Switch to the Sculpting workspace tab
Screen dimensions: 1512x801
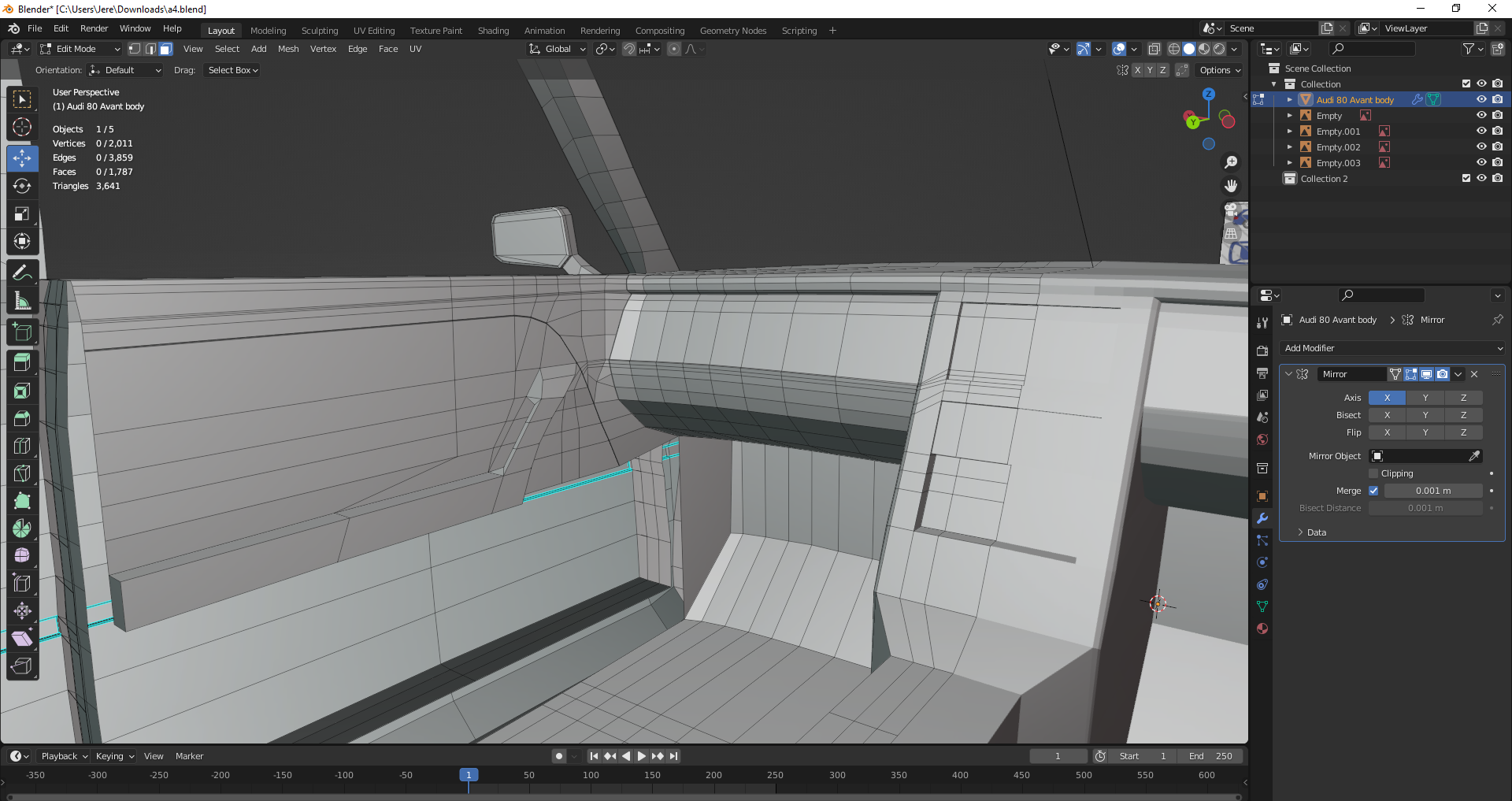coord(319,31)
